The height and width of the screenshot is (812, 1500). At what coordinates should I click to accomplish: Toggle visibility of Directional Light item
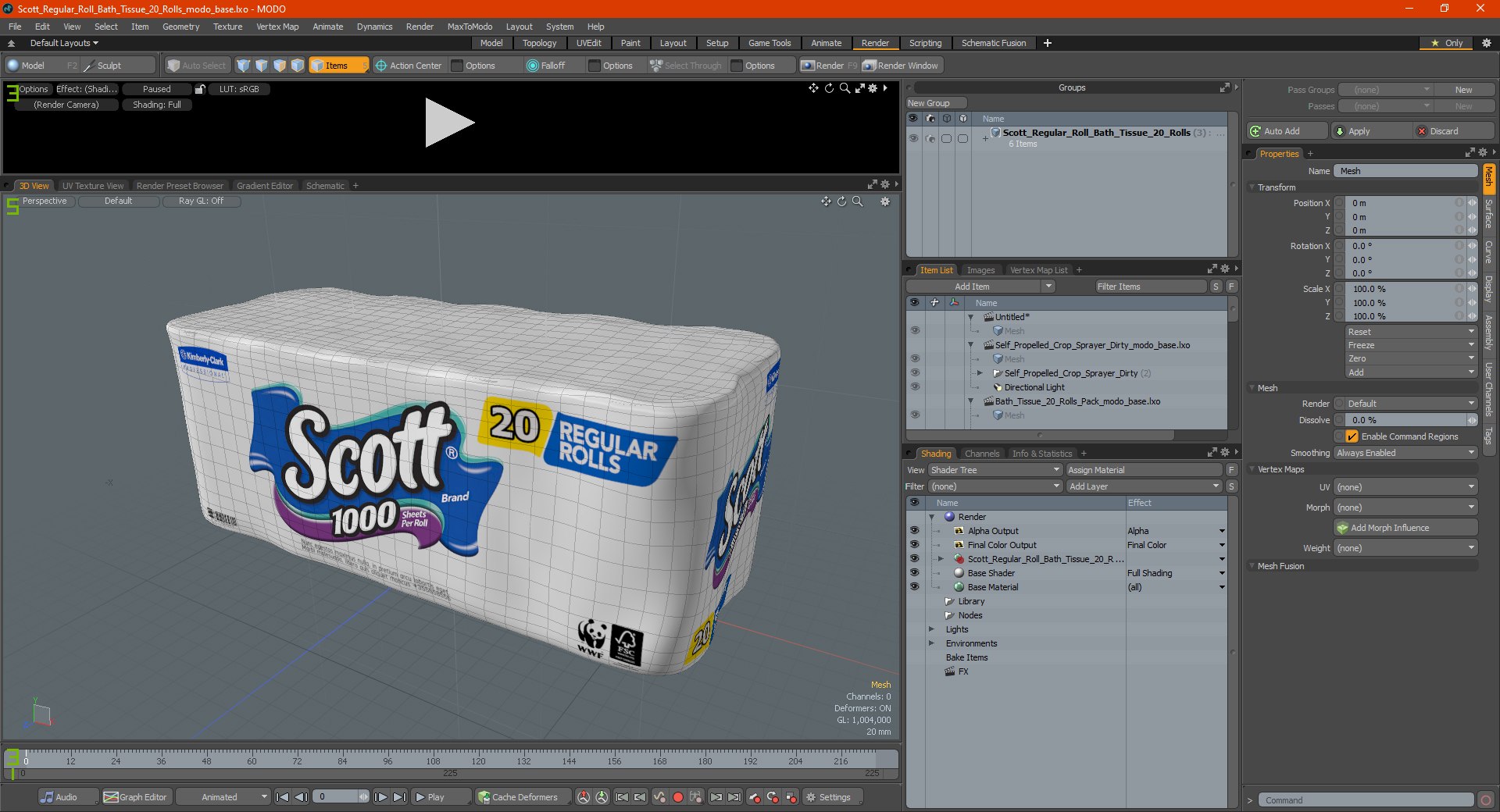point(914,387)
